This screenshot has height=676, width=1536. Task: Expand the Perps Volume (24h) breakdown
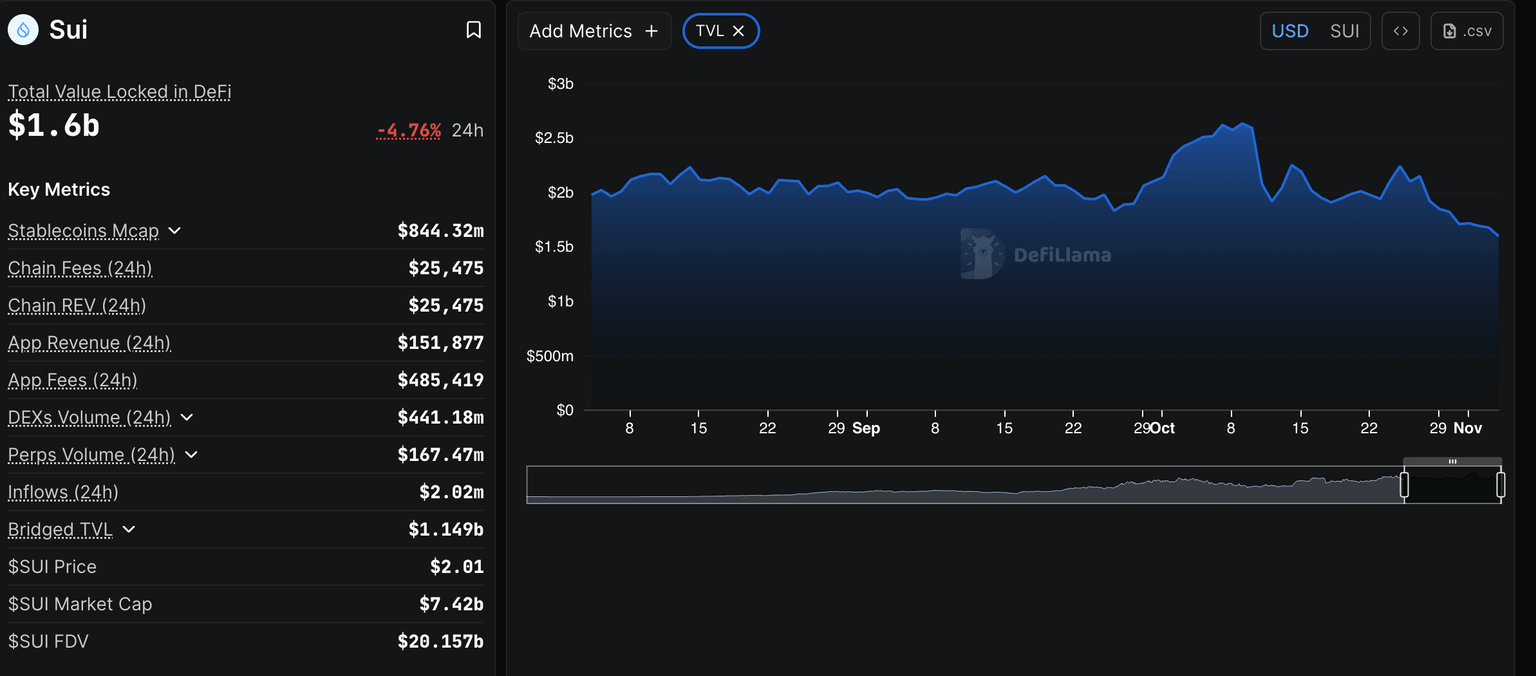click(191, 455)
